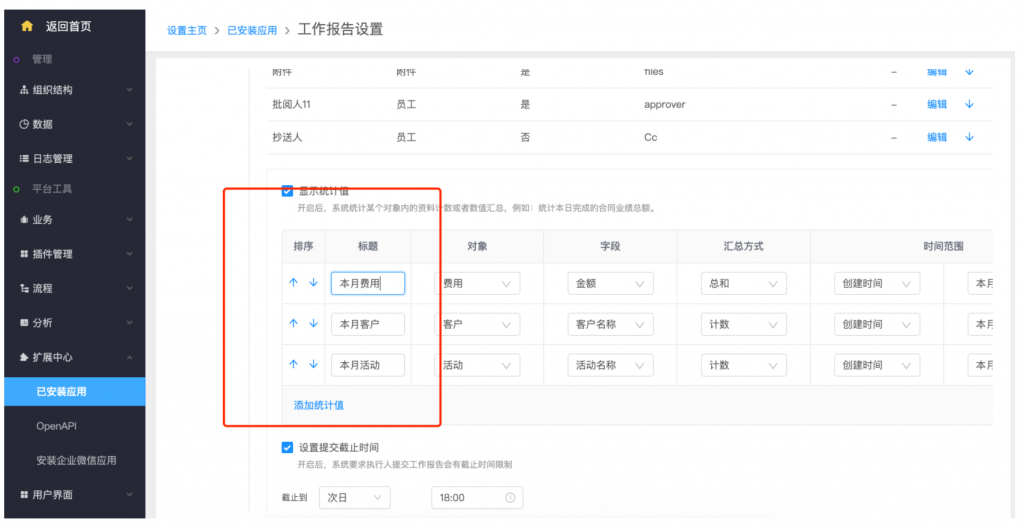Uncheck the 设置提交截止时间 checkbox
The width and height of the screenshot is (1024, 528).
pos(288,447)
